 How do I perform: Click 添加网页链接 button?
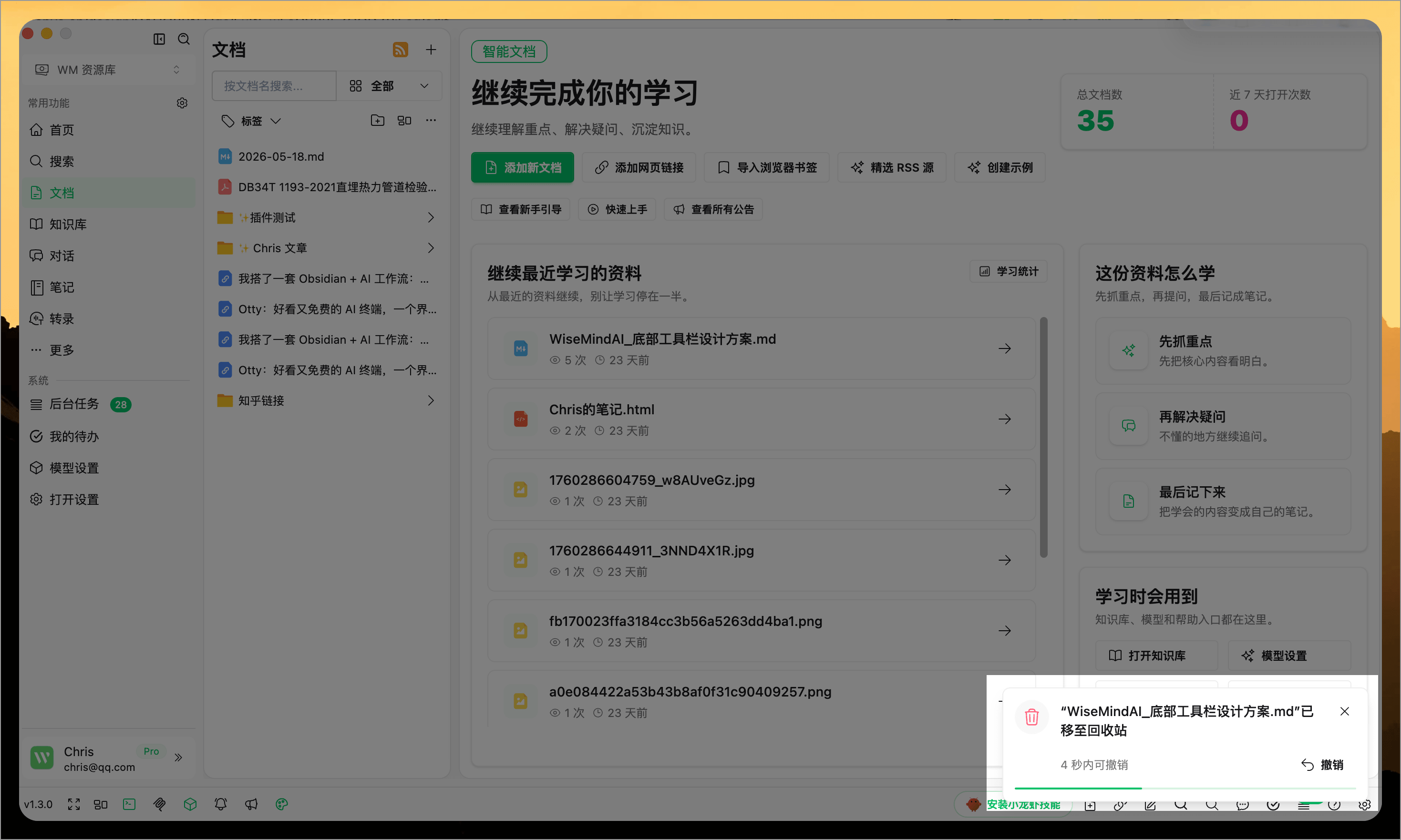pos(639,167)
